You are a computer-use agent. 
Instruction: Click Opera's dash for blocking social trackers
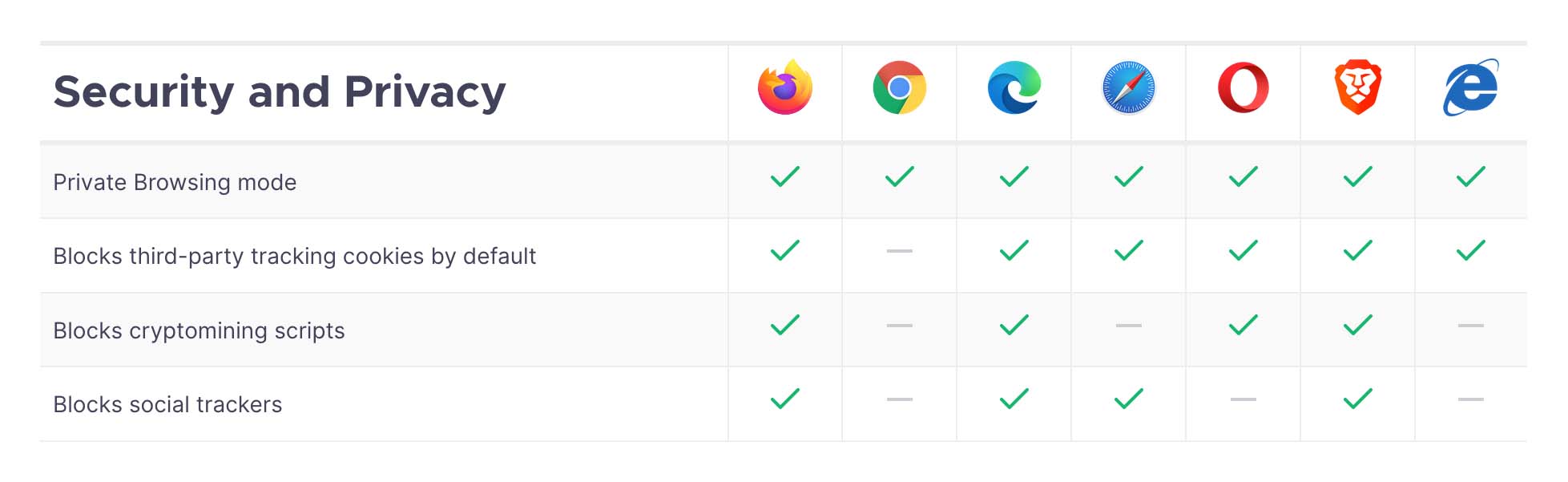coord(1244,399)
